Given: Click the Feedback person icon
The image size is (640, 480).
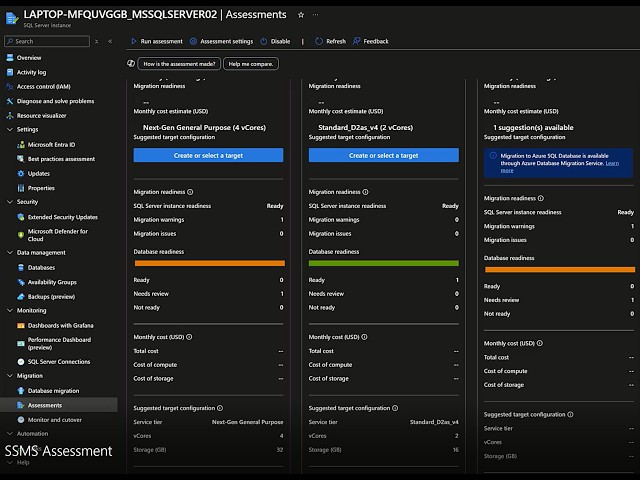Looking at the screenshot, I should [357, 41].
